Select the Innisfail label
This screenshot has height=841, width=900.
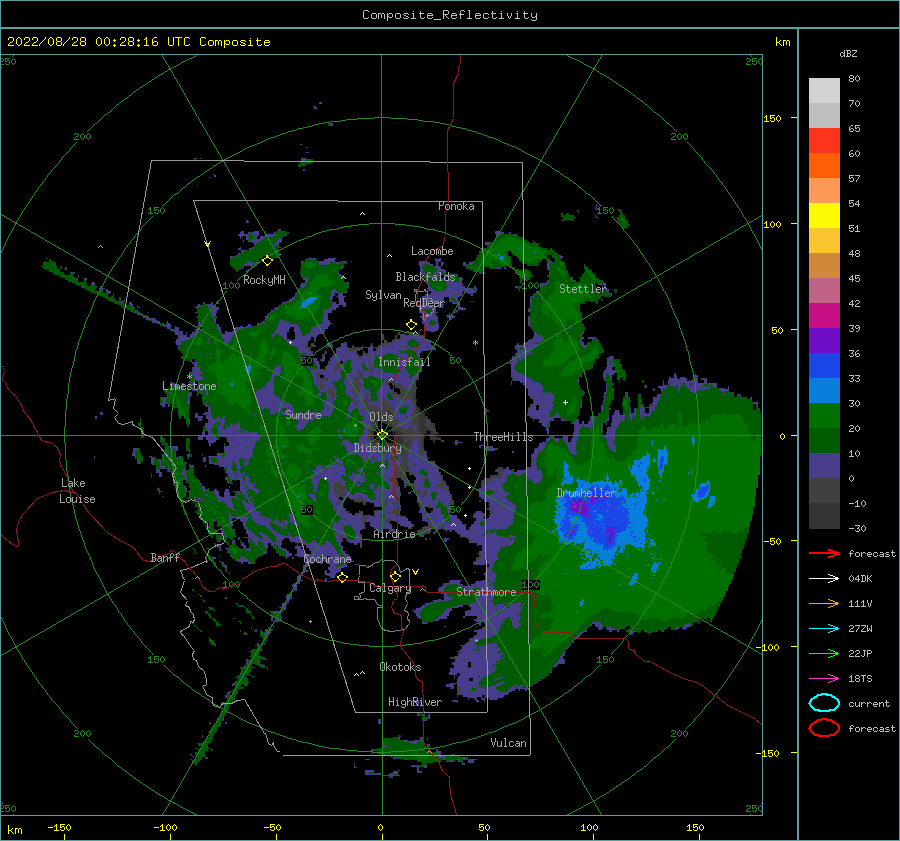click(404, 362)
